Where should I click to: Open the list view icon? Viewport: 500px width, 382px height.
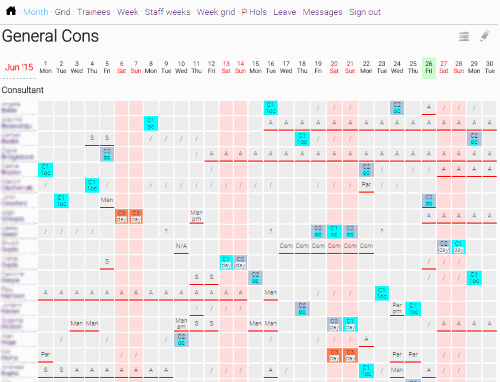464,36
